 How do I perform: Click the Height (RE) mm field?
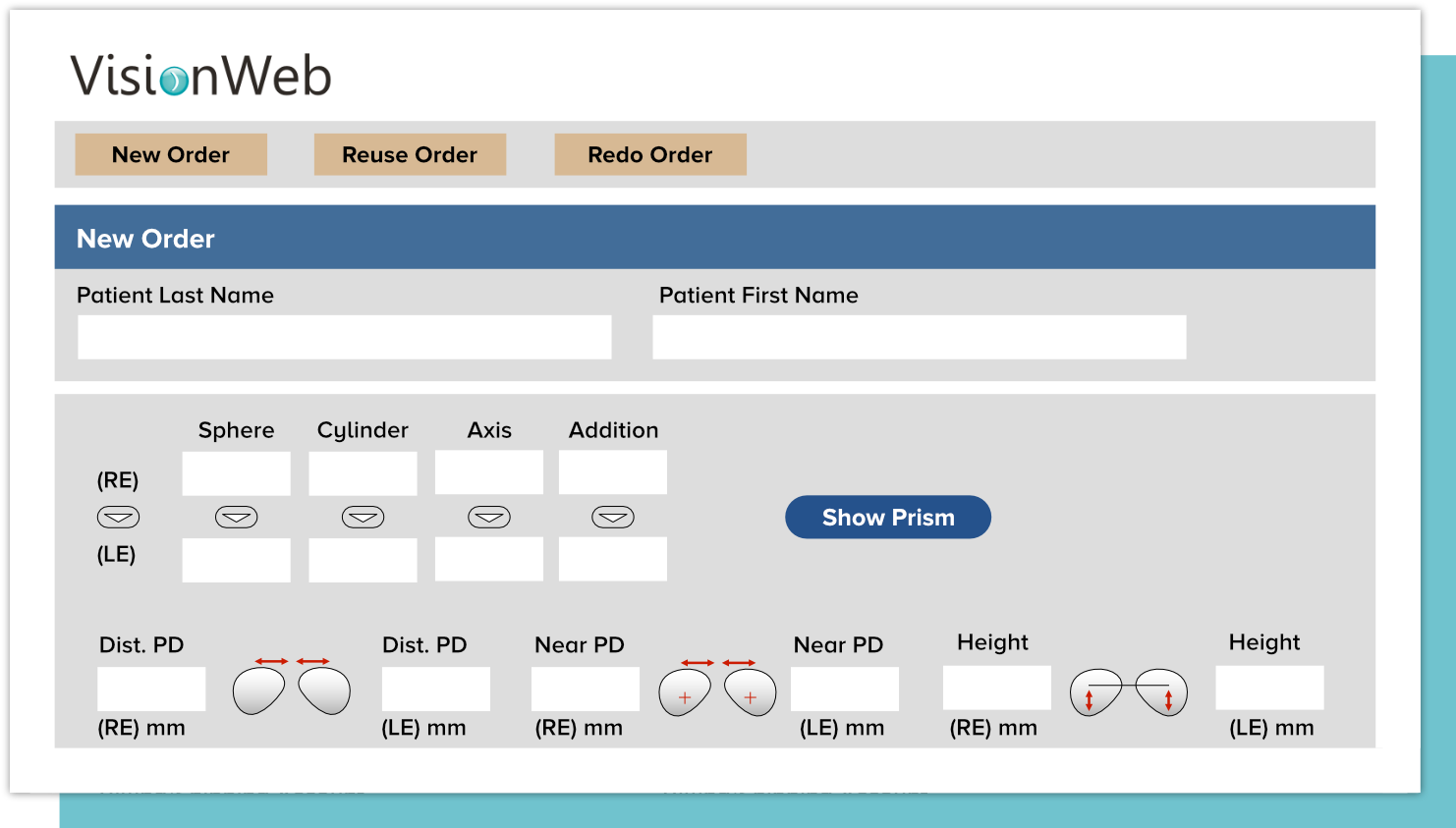[996, 688]
